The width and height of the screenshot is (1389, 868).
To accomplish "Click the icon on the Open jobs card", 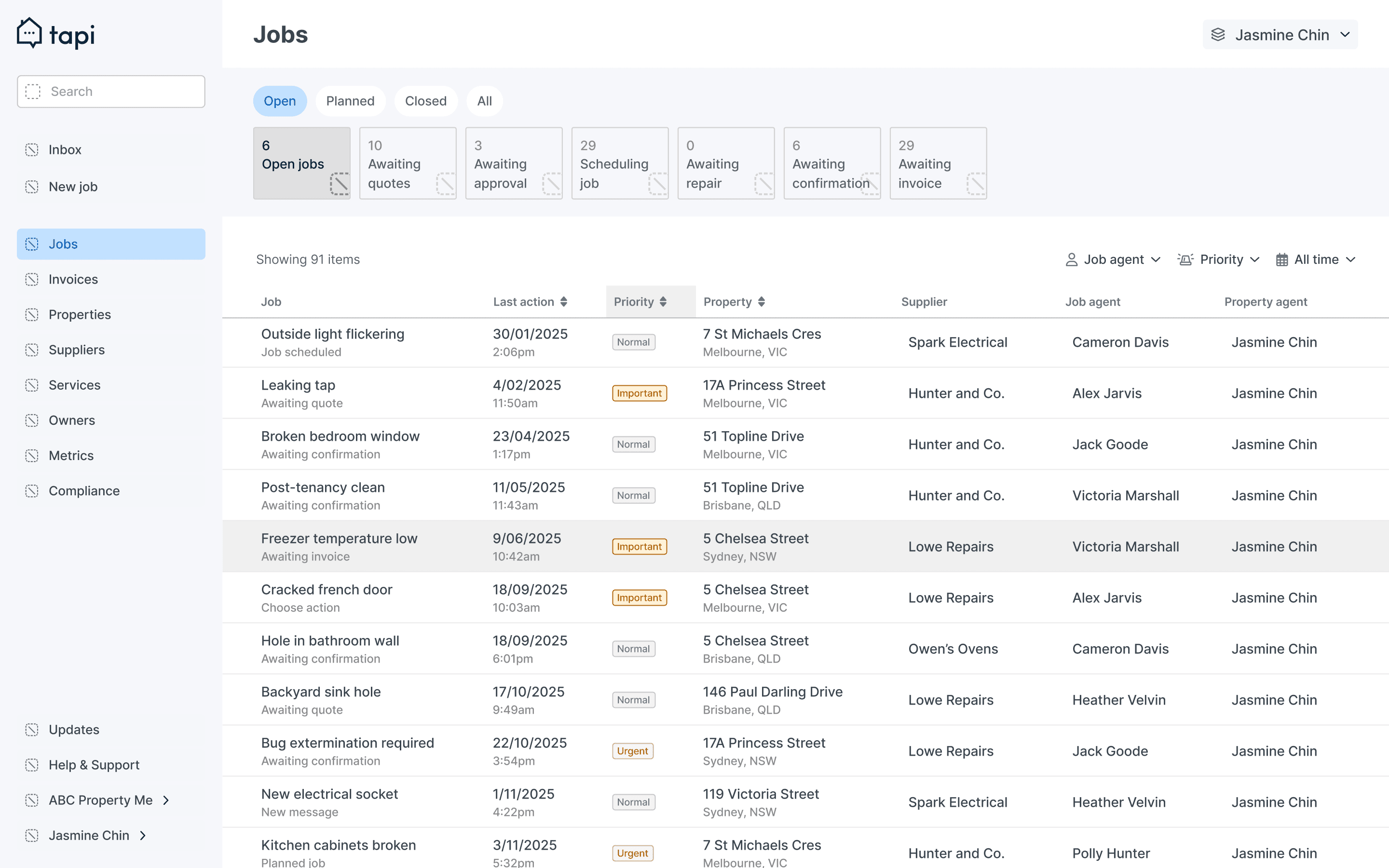I will (339, 184).
